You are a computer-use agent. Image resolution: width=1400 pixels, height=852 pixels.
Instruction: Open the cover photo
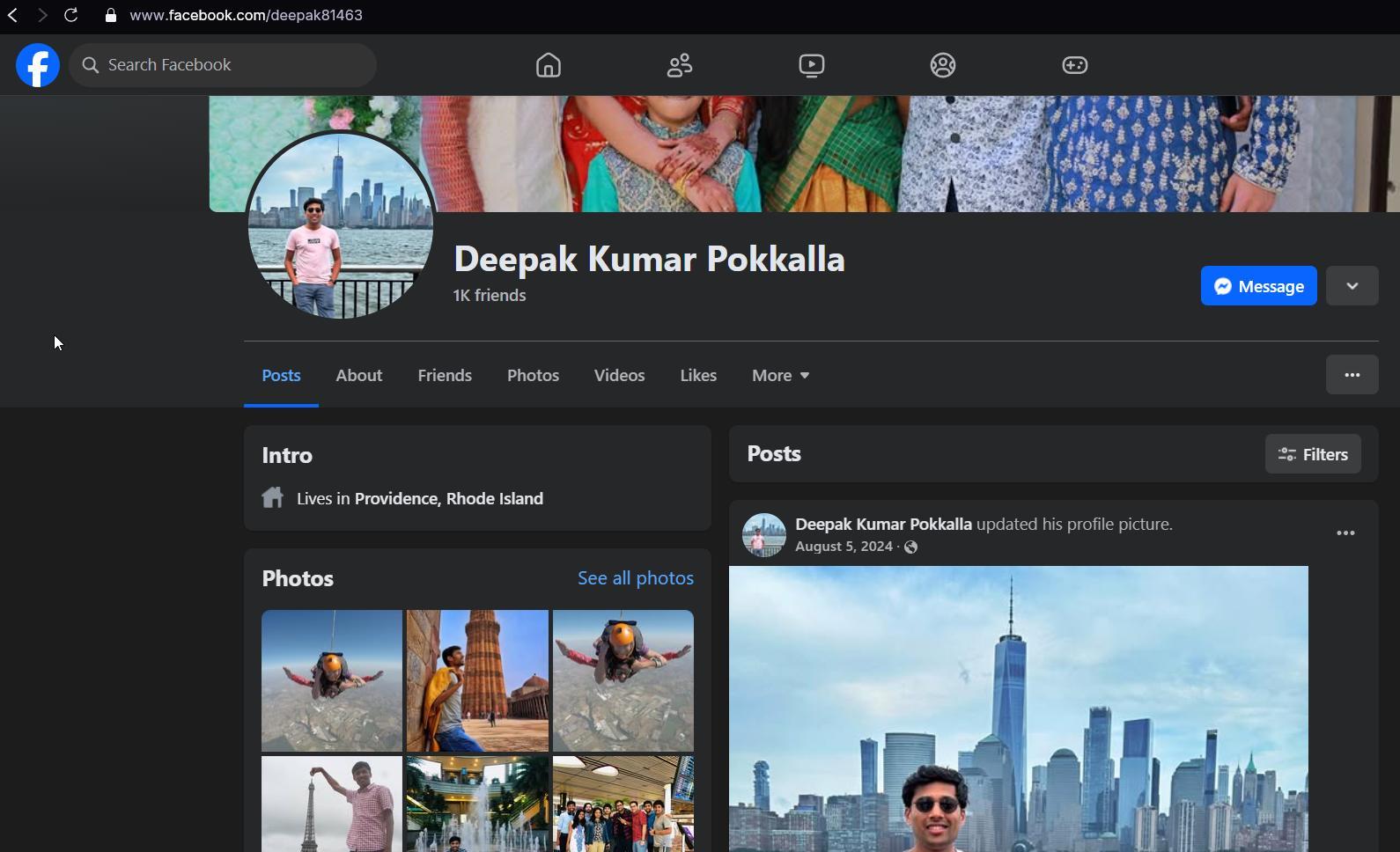click(x=804, y=154)
